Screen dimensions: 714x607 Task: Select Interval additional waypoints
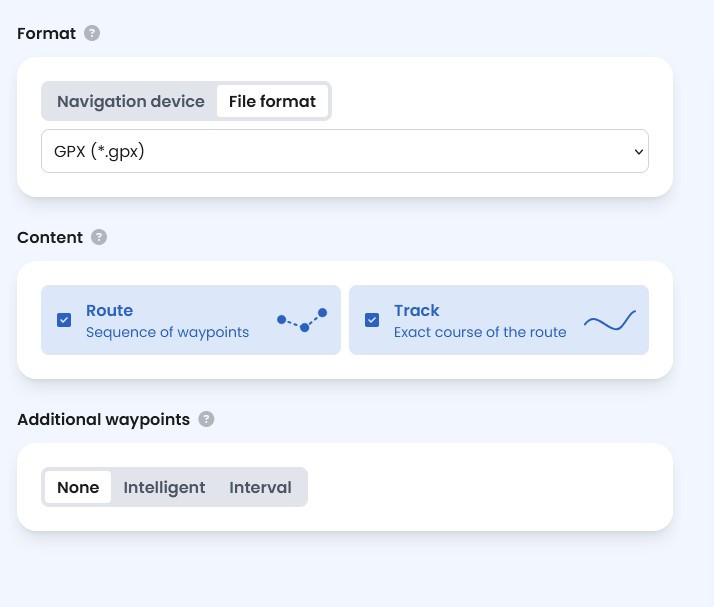[x=260, y=487]
